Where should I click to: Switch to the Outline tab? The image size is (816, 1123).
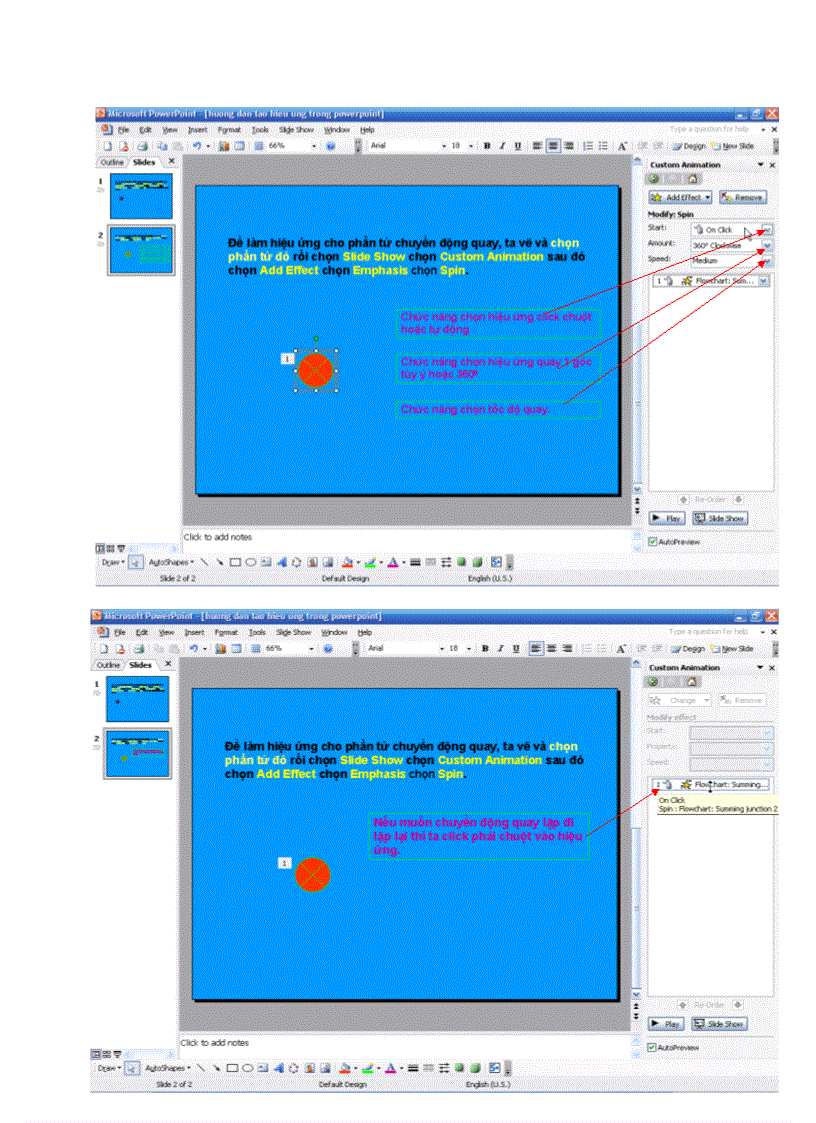(x=112, y=160)
